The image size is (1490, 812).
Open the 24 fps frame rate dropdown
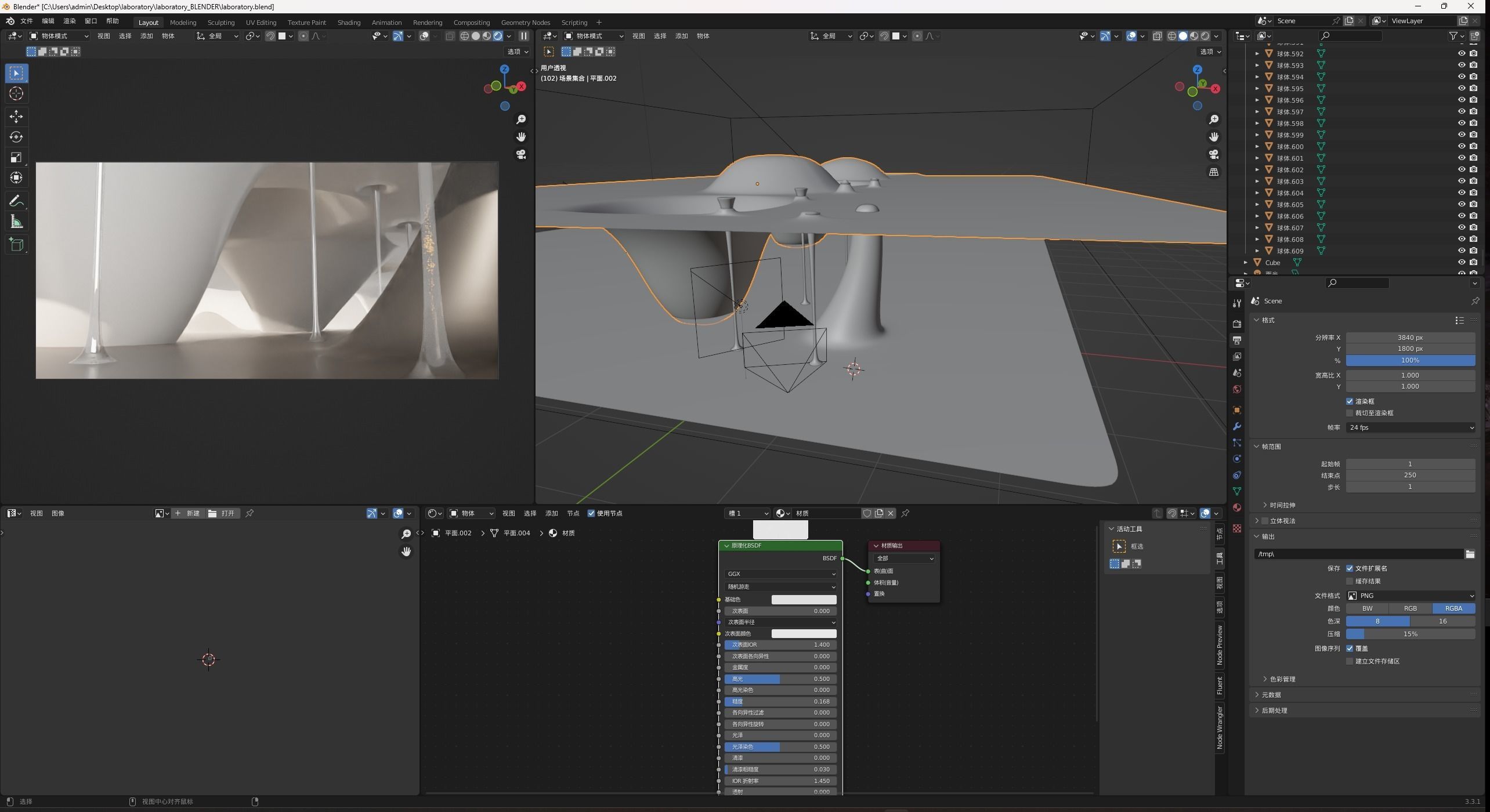point(1410,427)
